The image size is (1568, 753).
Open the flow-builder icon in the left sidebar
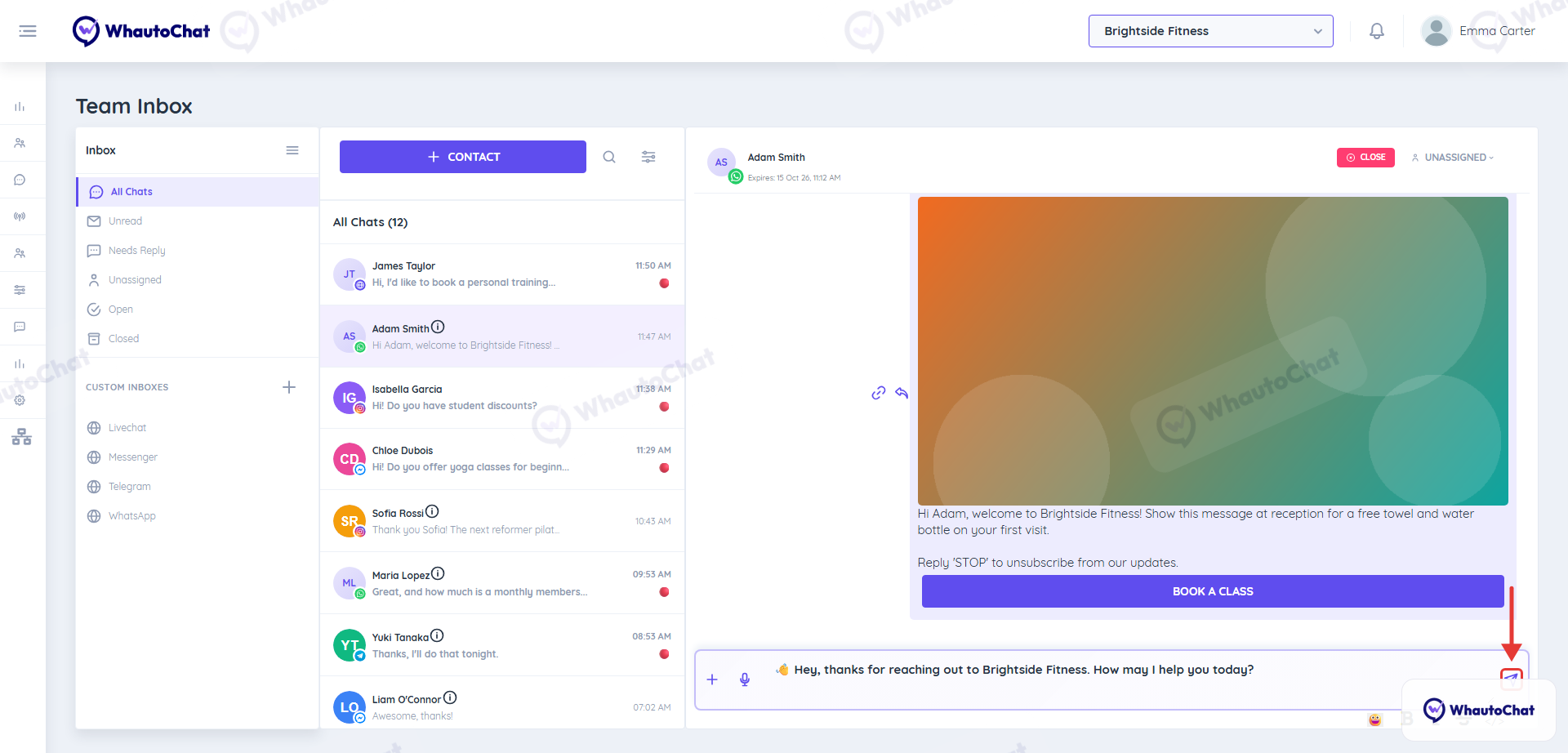pos(21,437)
